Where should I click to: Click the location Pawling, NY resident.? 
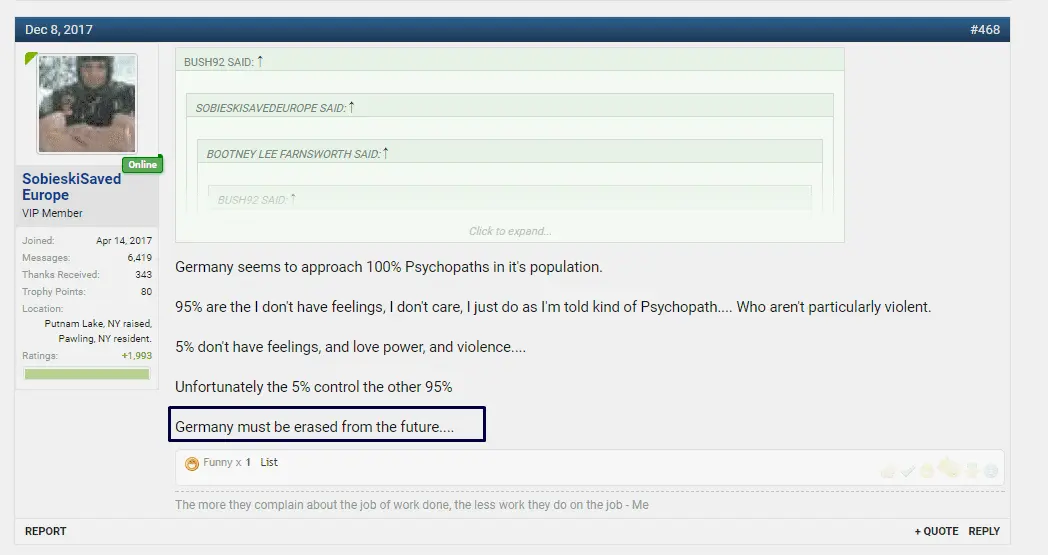coord(105,338)
